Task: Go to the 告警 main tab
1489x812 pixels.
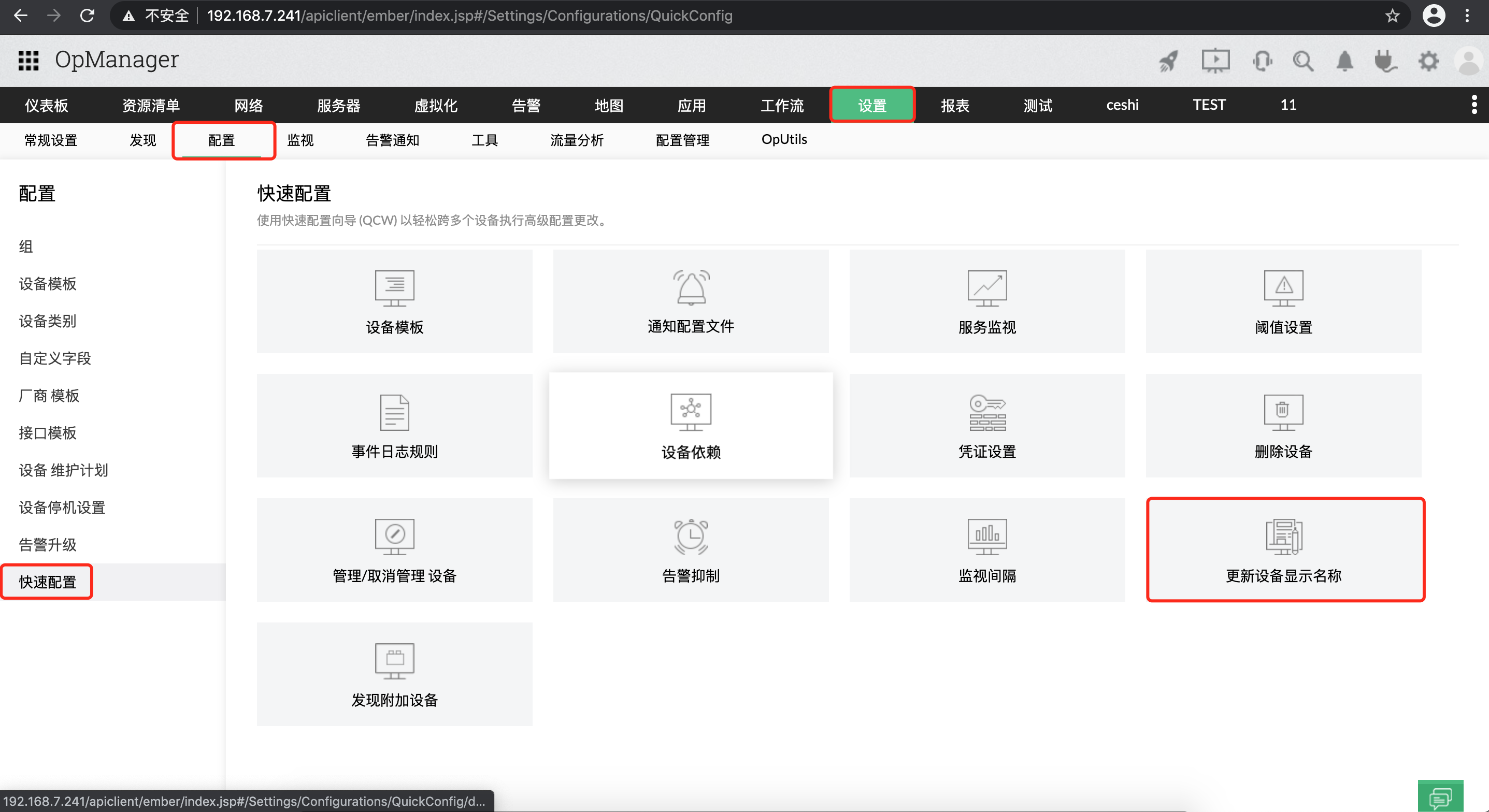Action: (526, 105)
